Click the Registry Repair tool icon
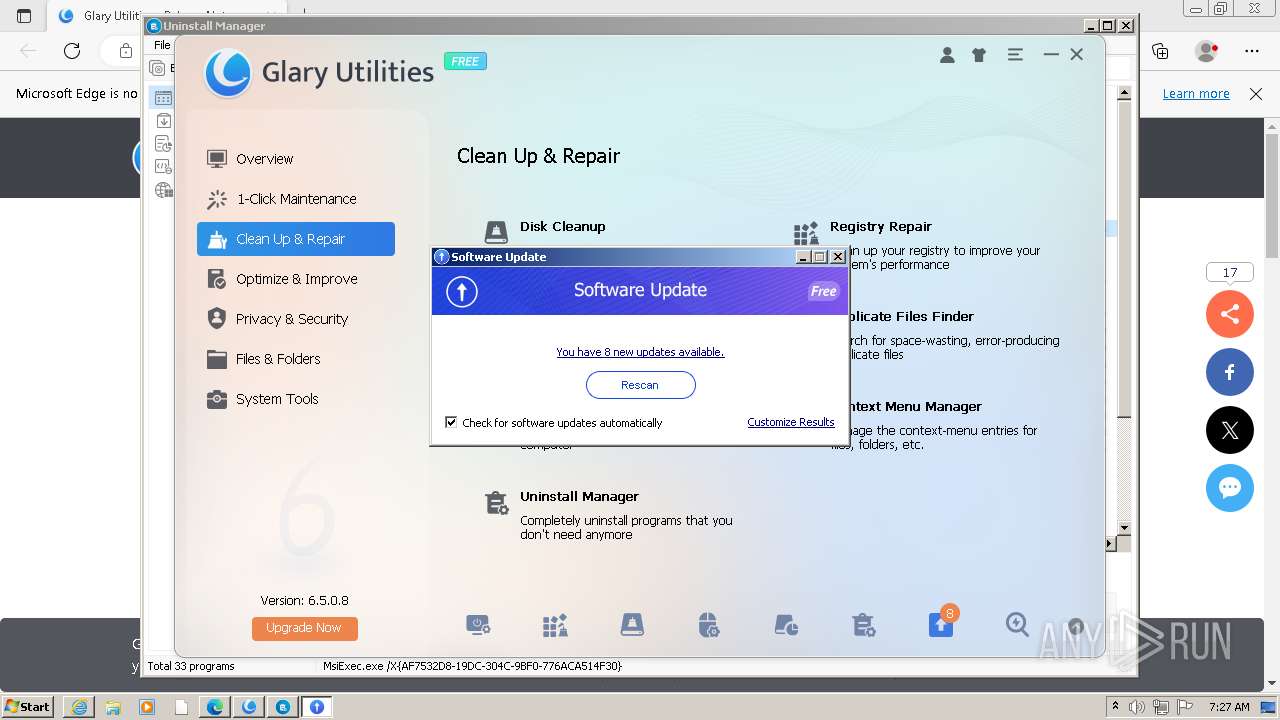This screenshot has height=720, width=1280. point(806,234)
